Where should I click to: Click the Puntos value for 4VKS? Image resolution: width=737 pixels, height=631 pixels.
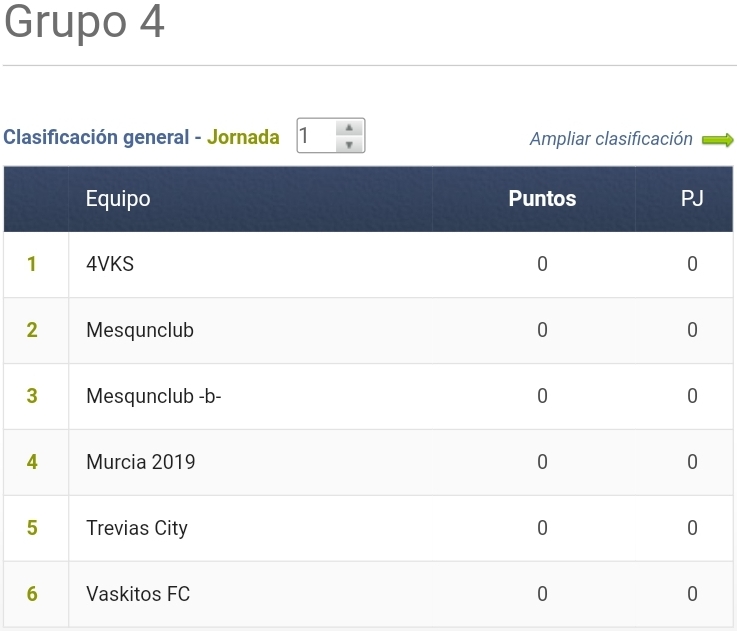(x=542, y=264)
